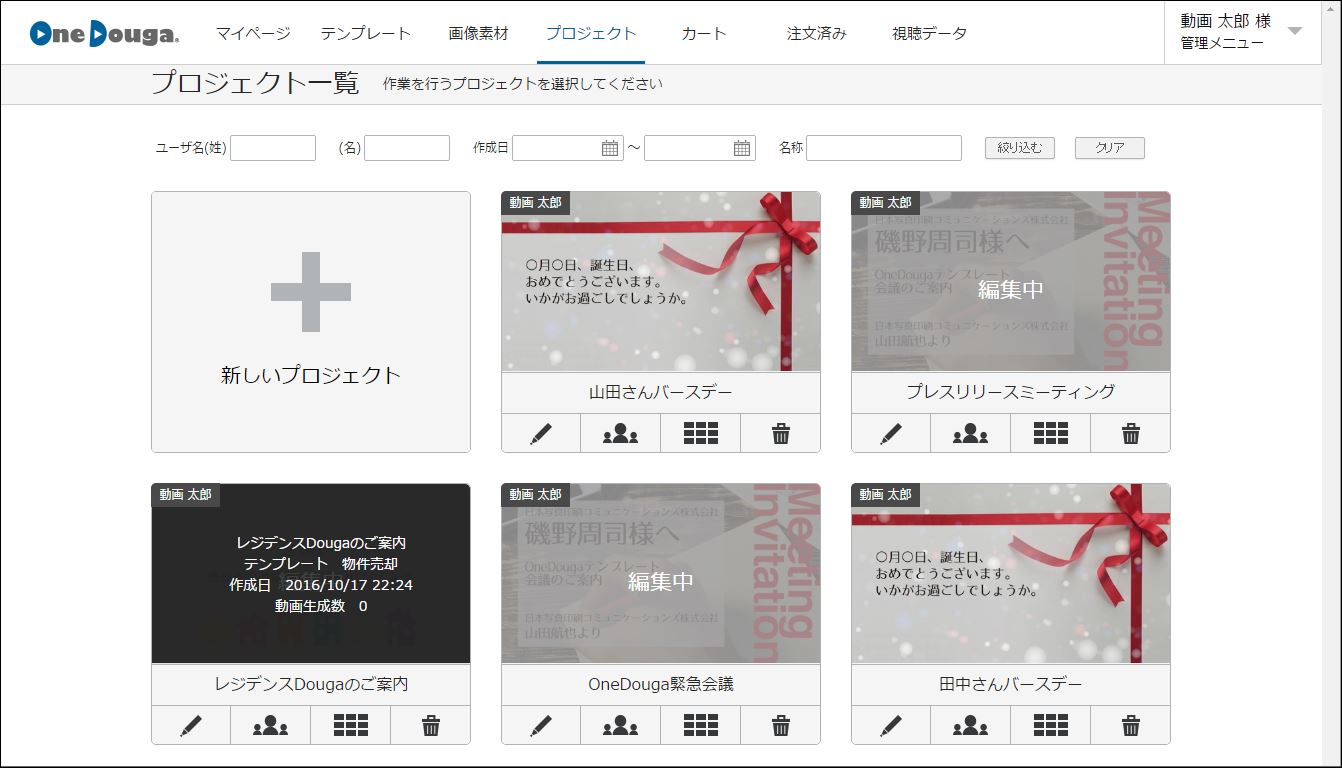Delete 山田さんバースデー with trash icon

[781, 434]
